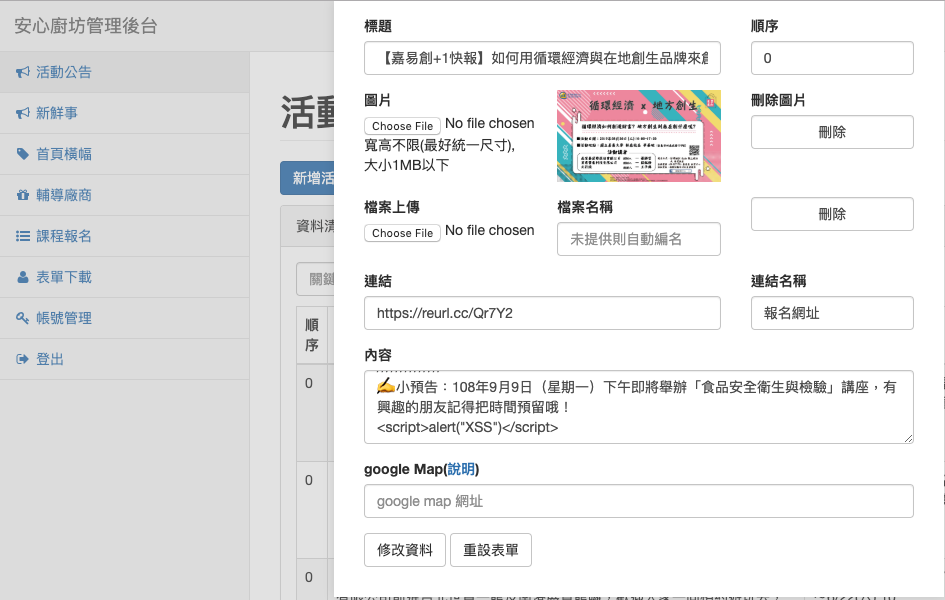Click the 新增活 button behind the dialog
The width and height of the screenshot is (945, 600).
[307, 178]
